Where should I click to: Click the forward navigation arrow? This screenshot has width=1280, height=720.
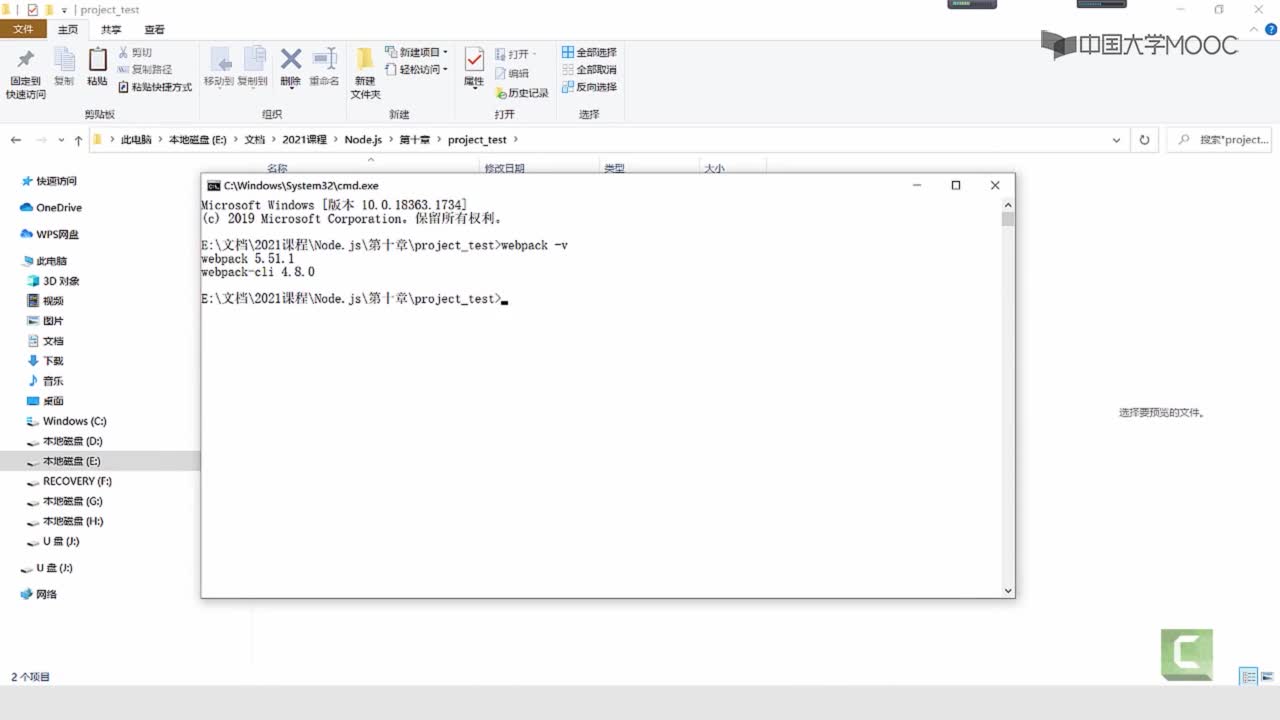click(x=41, y=140)
